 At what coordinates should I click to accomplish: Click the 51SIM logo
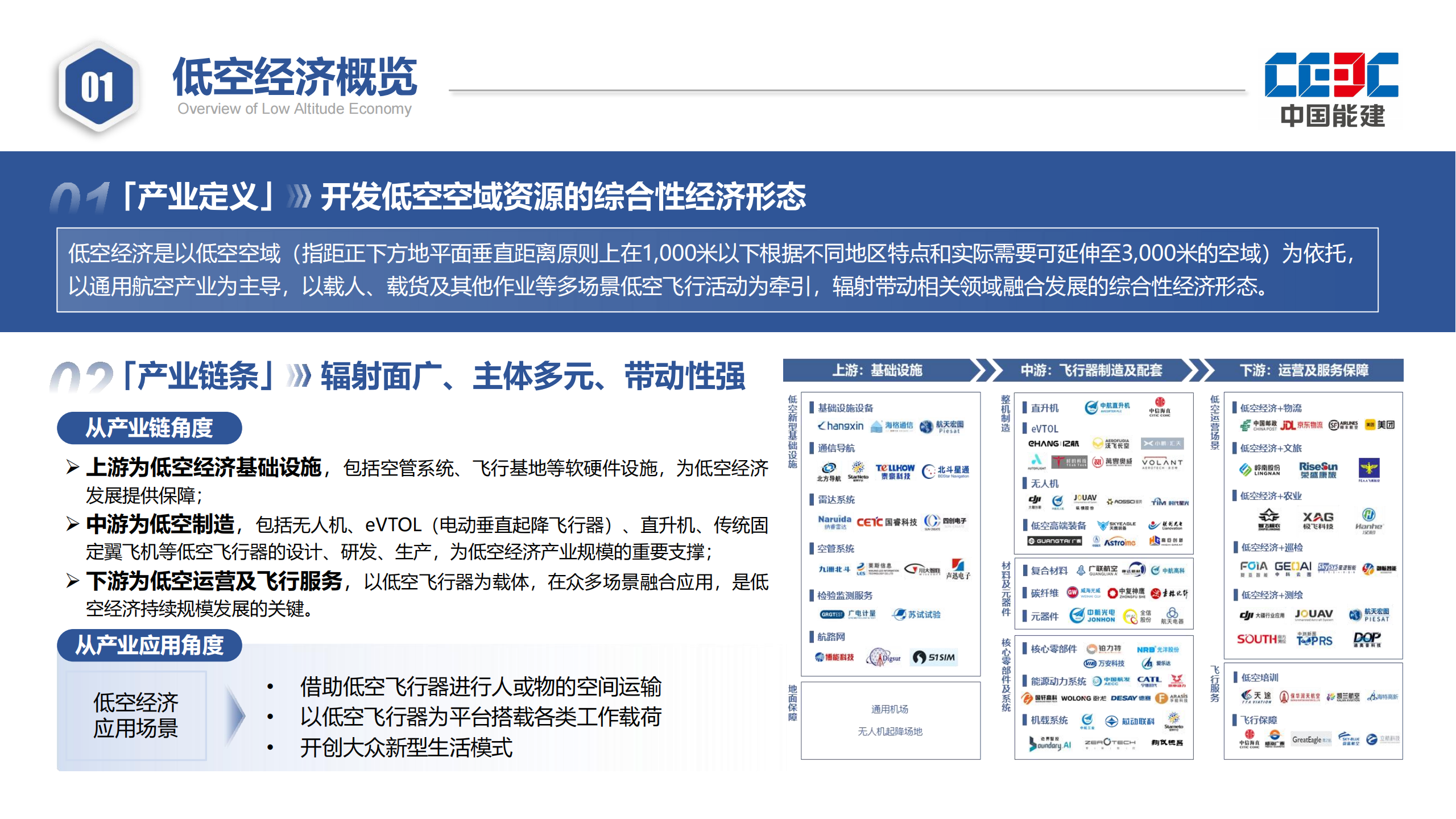(x=934, y=657)
